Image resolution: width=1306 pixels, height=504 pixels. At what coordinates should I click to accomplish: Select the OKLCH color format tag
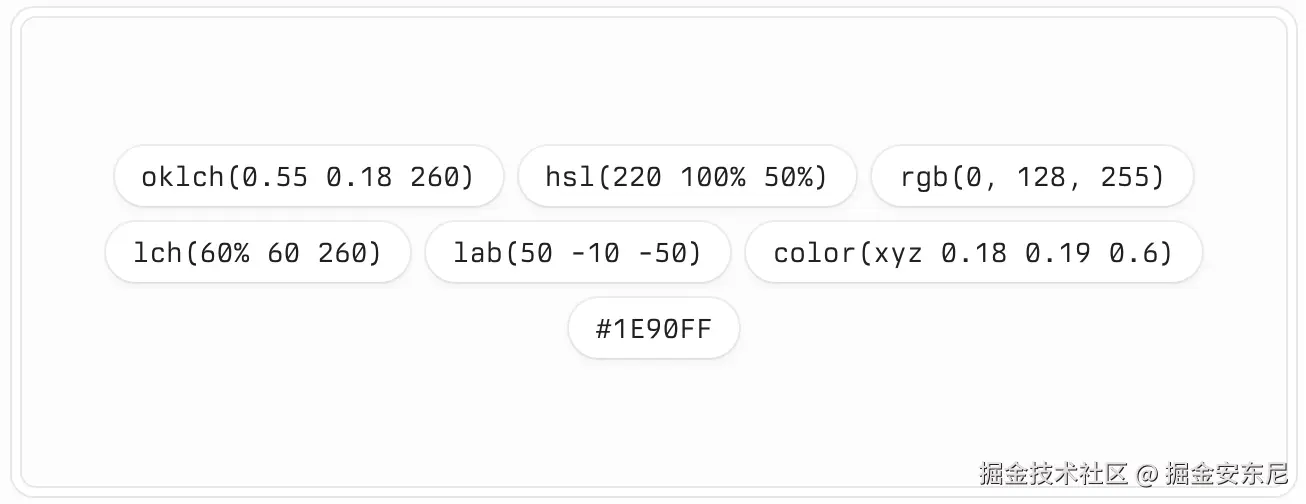pyautogui.click(x=308, y=177)
